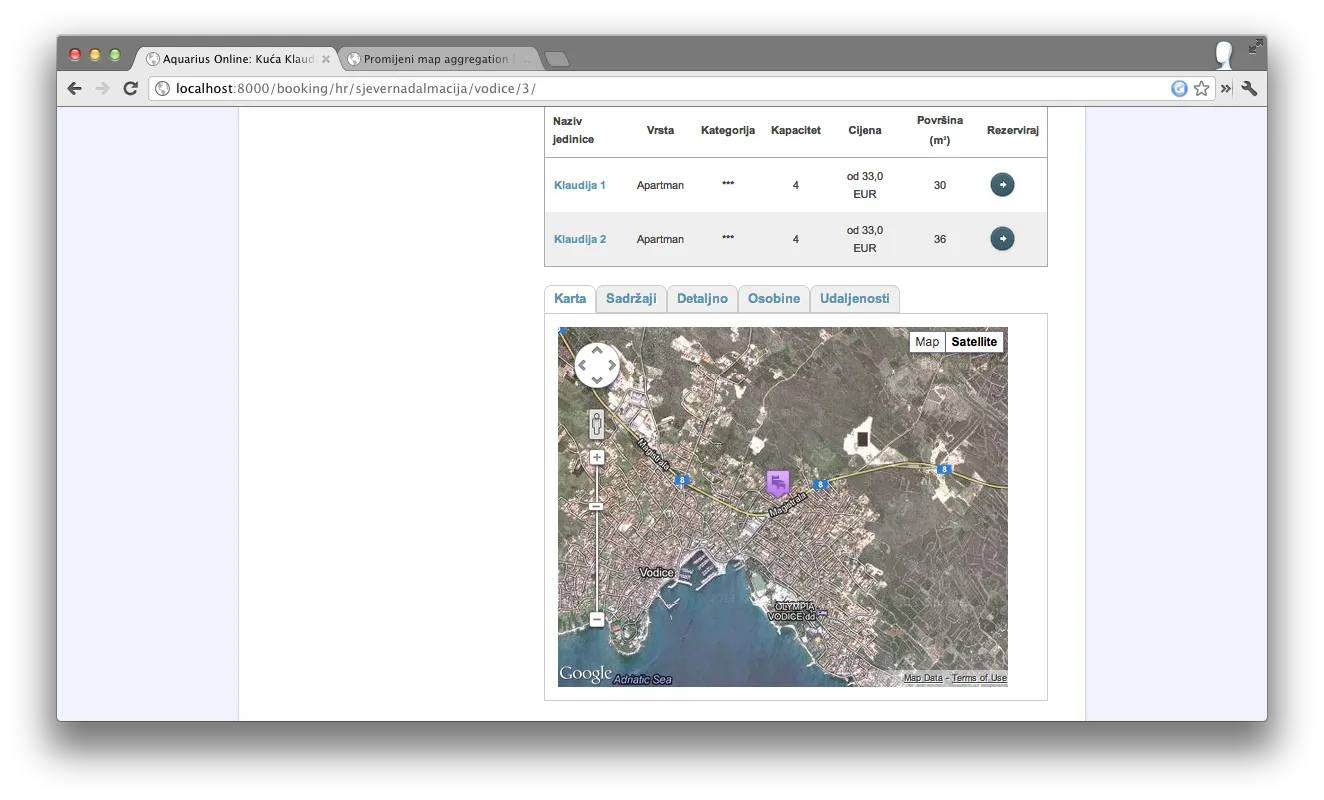Image resolution: width=1324 pixels, height=800 pixels.
Task: Switch map view to Map mode
Action: tap(927, 342)
